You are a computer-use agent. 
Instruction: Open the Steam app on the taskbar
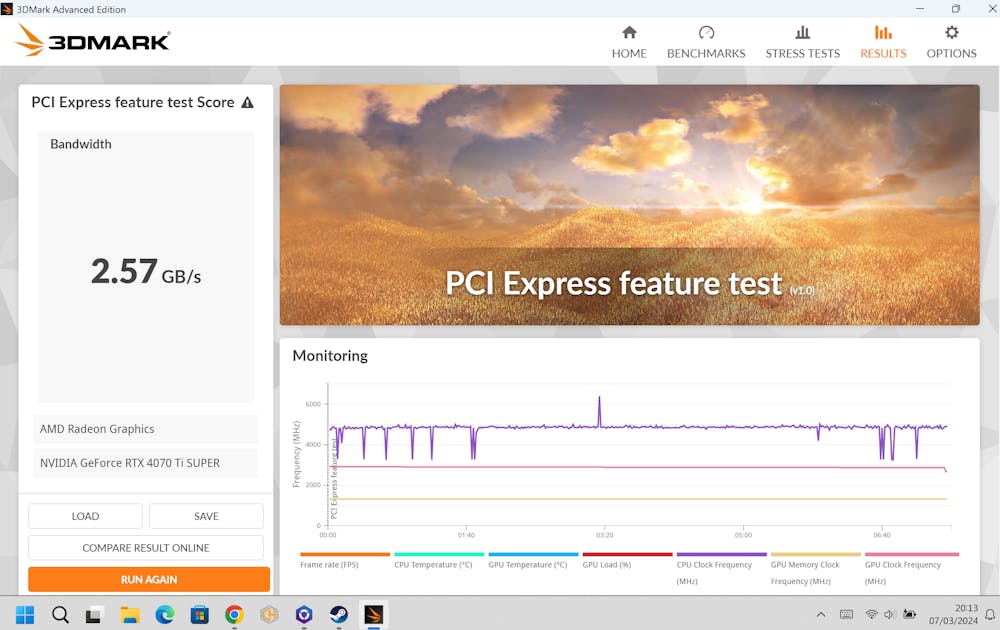(339, 615)
